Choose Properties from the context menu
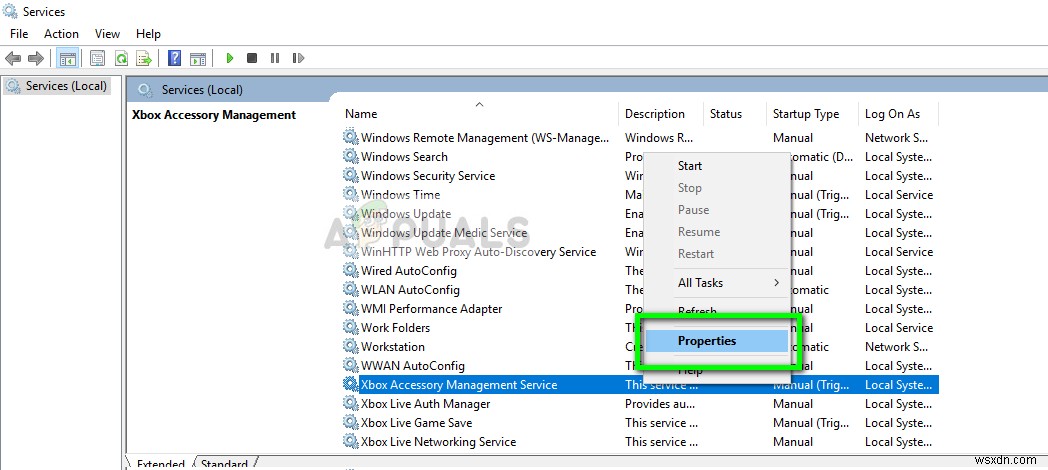The height and width of the screenshot is (470, 1048). [x=707, y=341]
